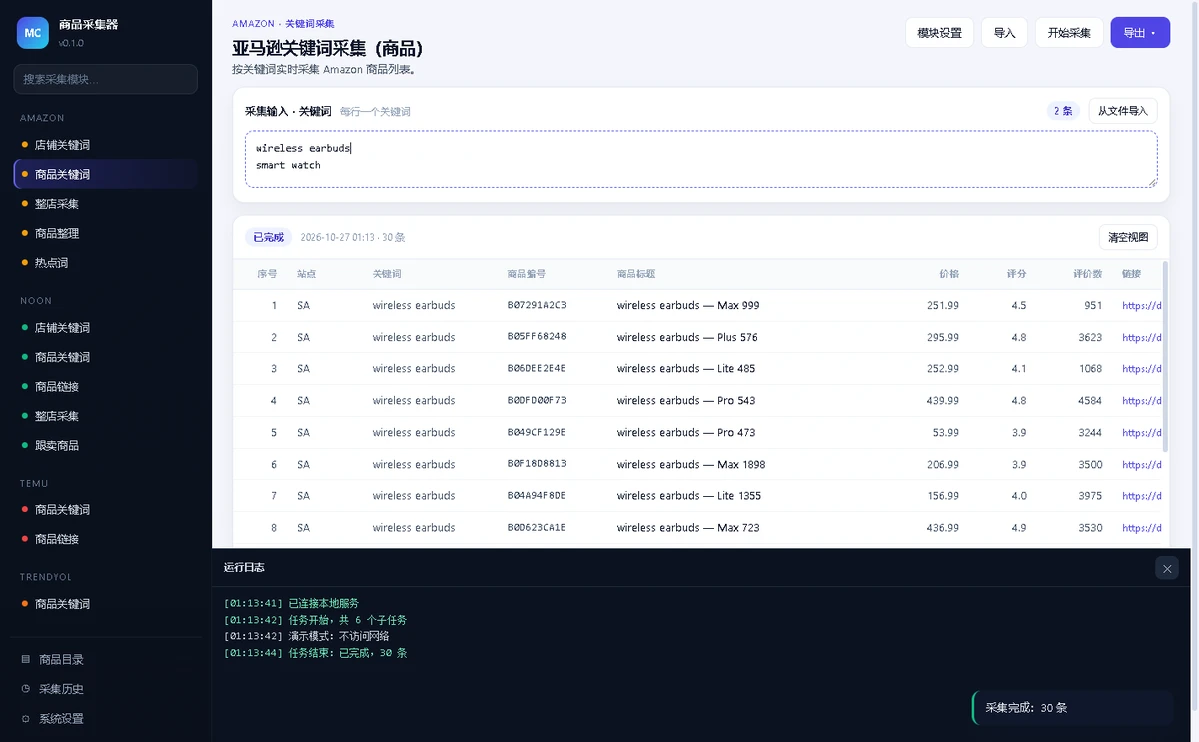Close the 运行日志 log panel
Image resolution: width=1199 pixels, height=742 pixels.
tap(1167, 568)
